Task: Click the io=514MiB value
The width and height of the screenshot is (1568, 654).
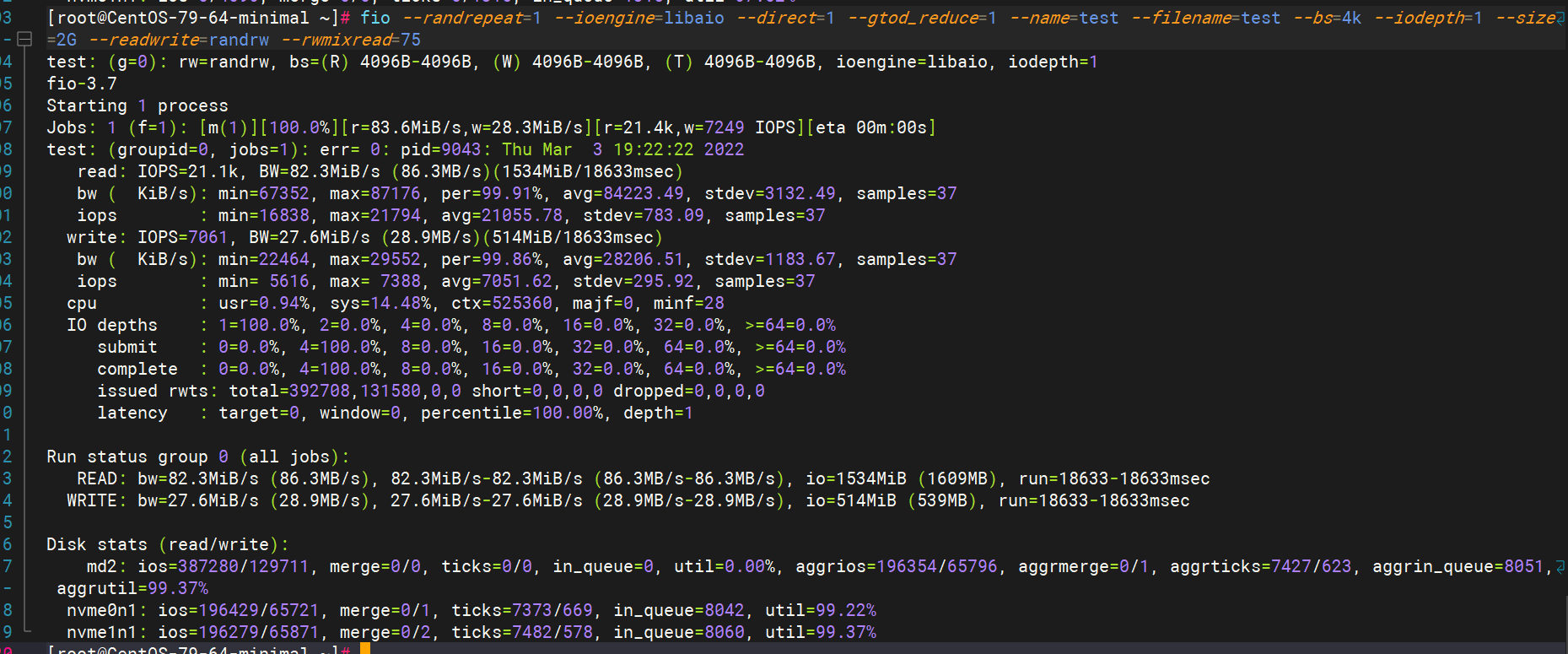Action: point(851,500)
